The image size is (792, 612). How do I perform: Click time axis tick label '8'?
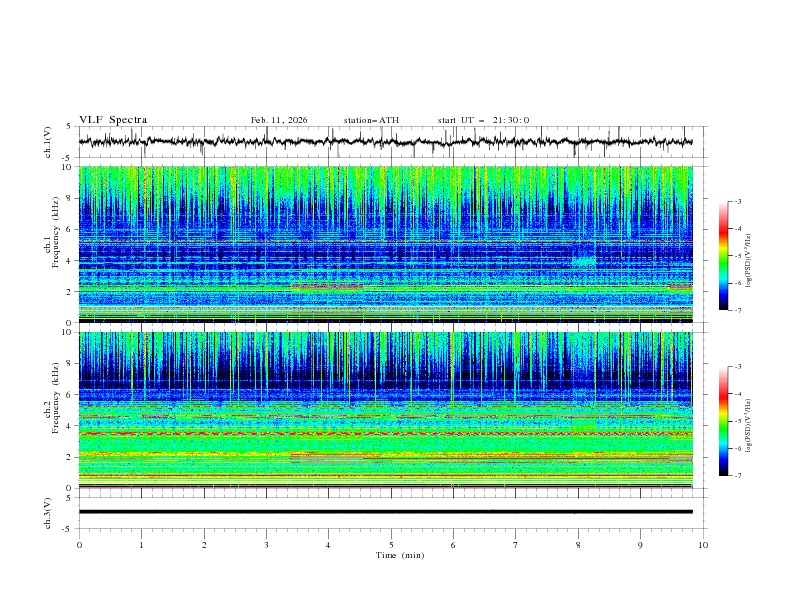point(578,545)
